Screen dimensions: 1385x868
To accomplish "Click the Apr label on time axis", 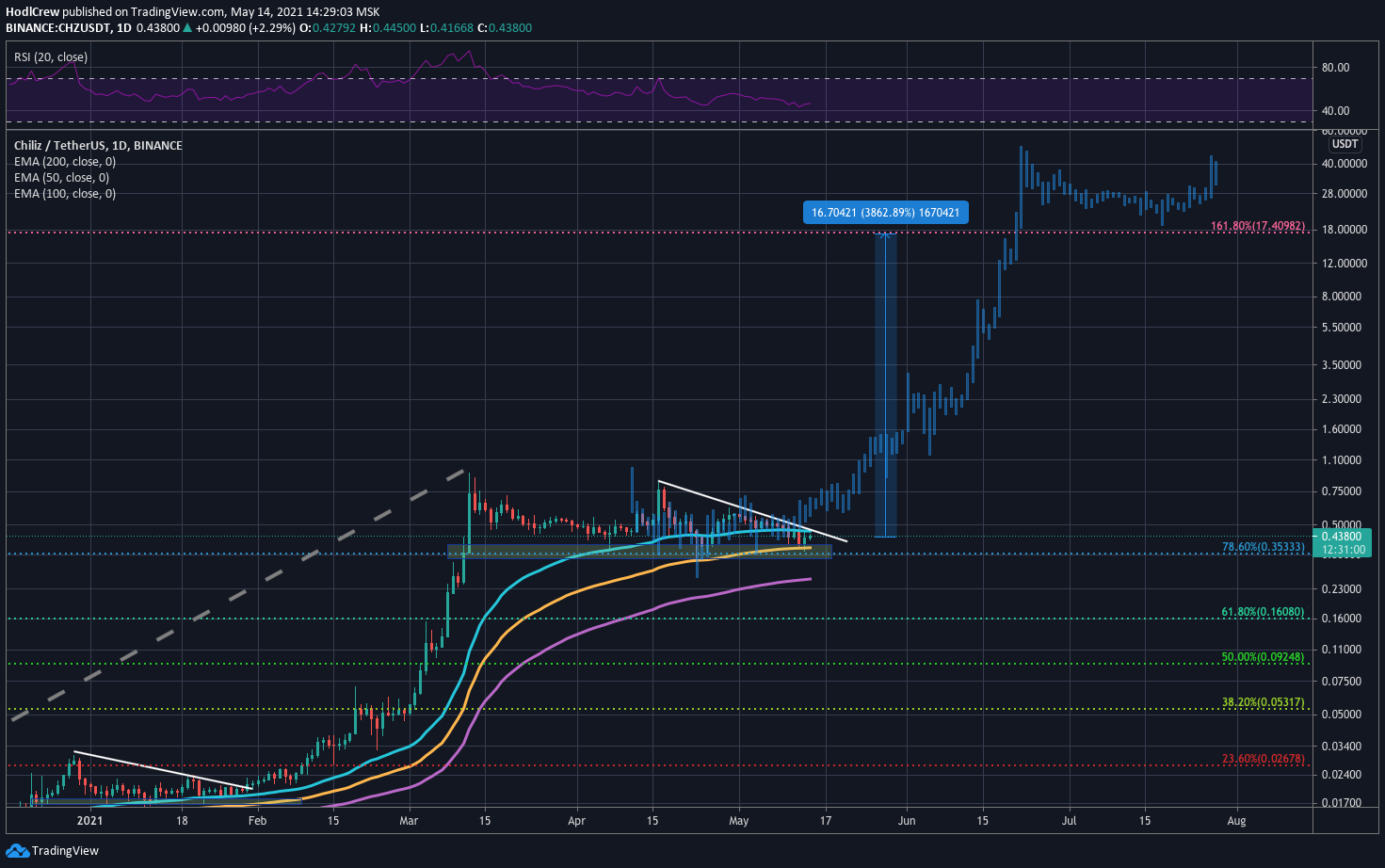I will [577, 821].
